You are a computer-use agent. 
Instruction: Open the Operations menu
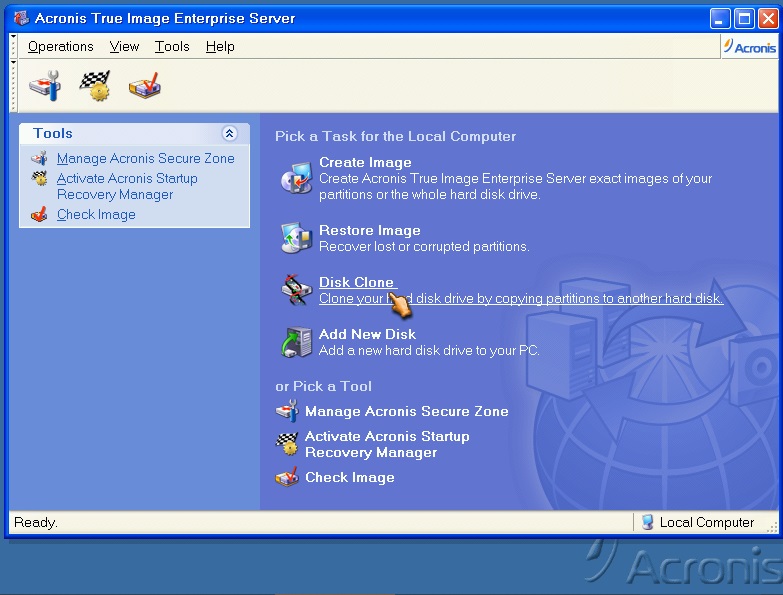point(60,46)
